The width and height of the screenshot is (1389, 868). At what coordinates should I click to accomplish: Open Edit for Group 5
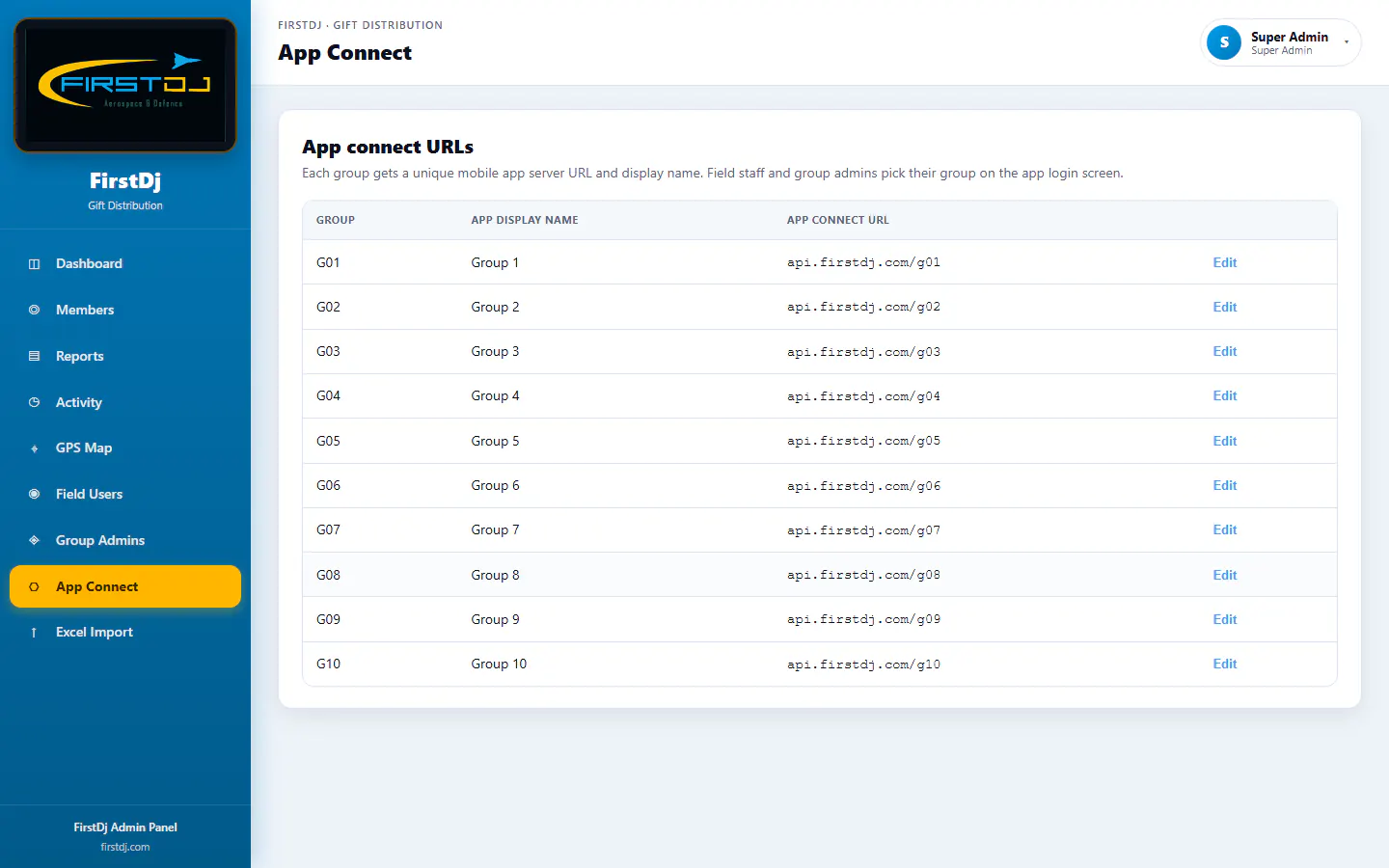tap(1225, 441)
